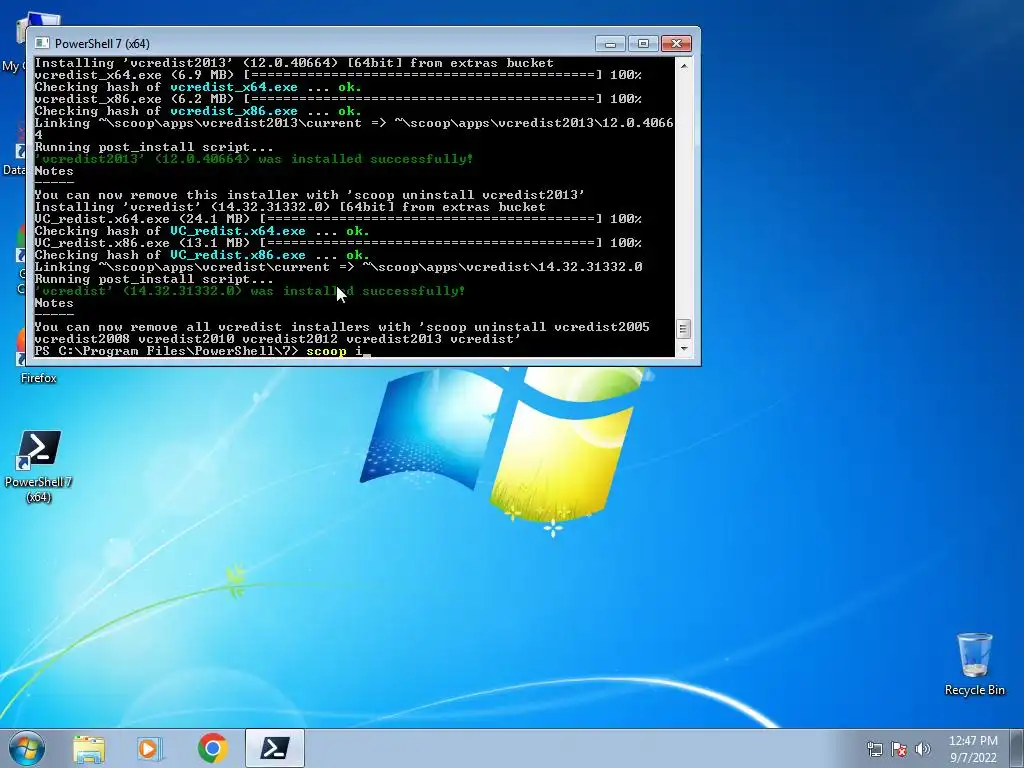This screenshot has width=1024, height=768.
Task: Select the PowerShell taskbar button
Action: (275, 748)
